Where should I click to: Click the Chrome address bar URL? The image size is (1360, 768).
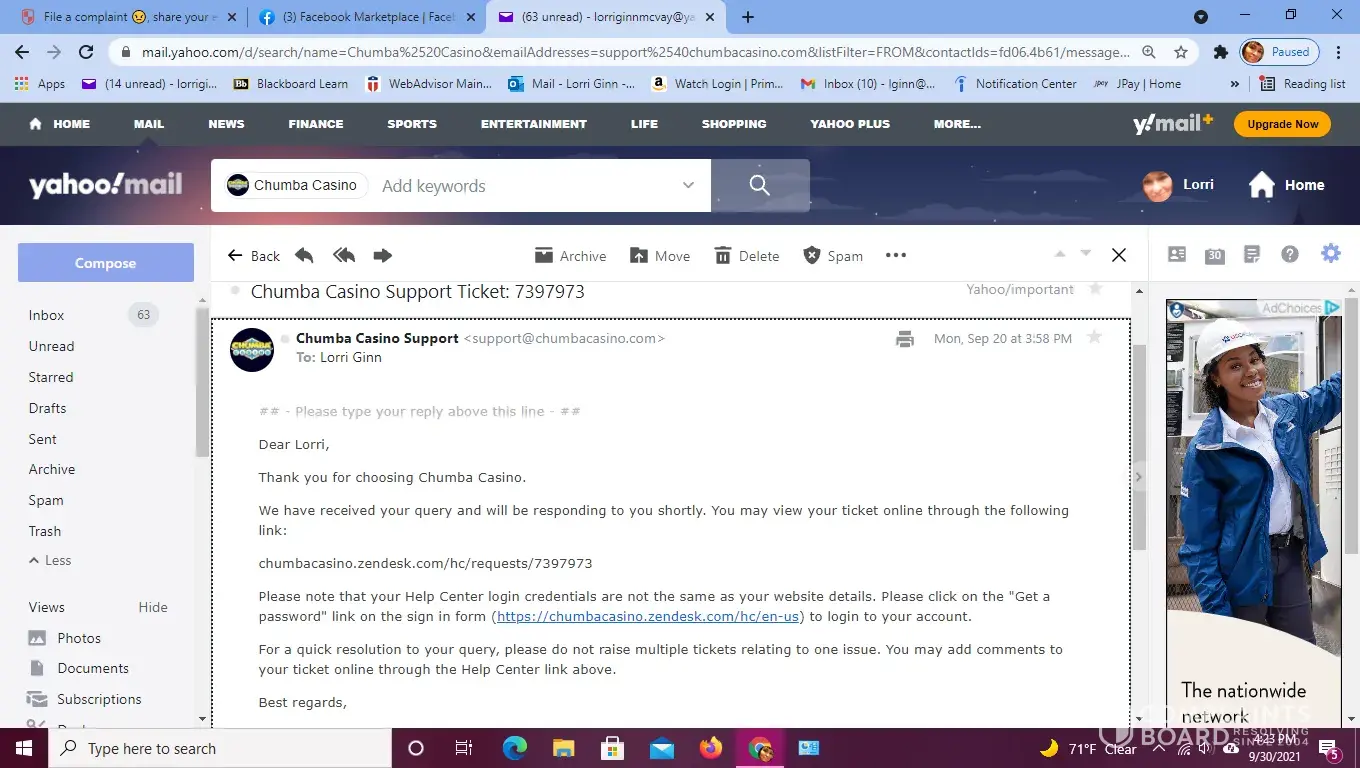(636, 52)
